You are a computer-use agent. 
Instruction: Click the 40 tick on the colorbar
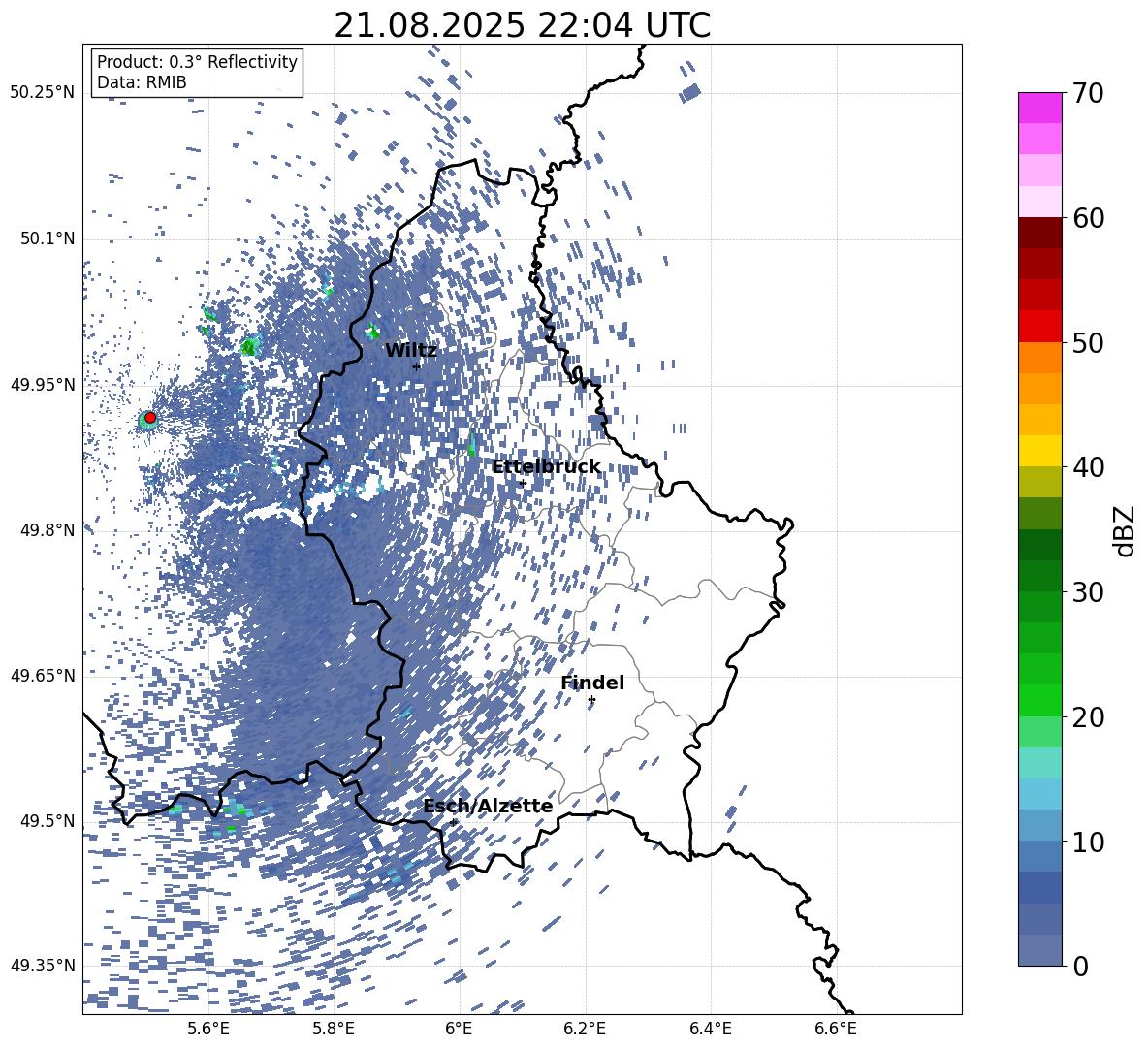coord(1088,467)
